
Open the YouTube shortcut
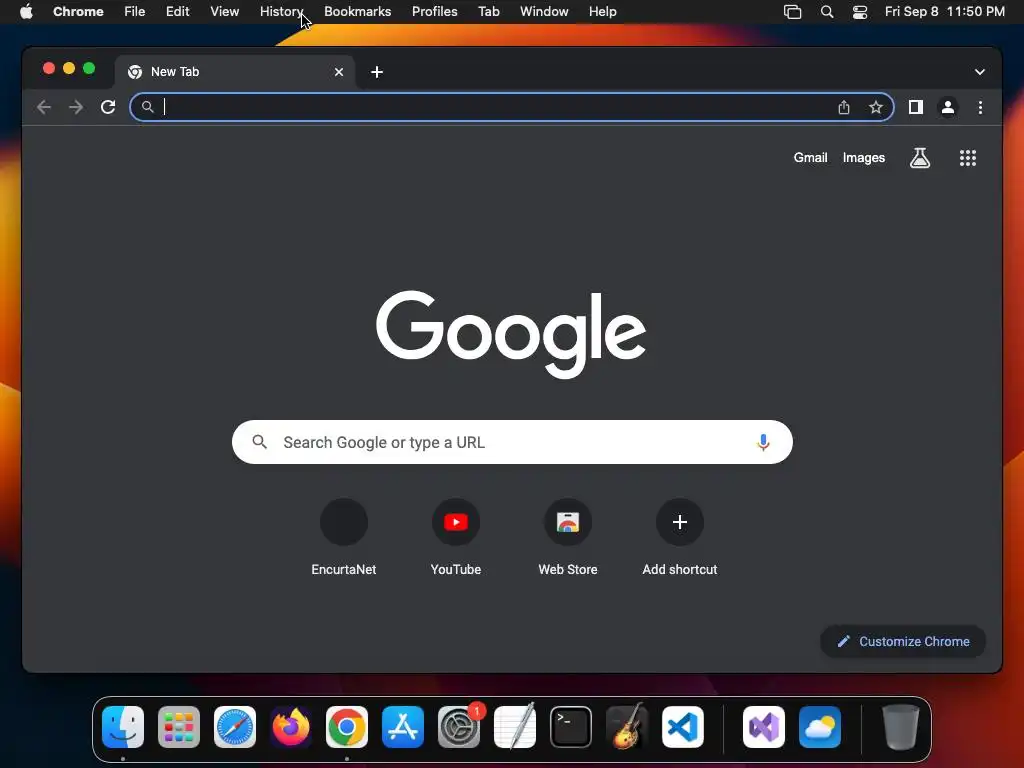tap(456, 537)
